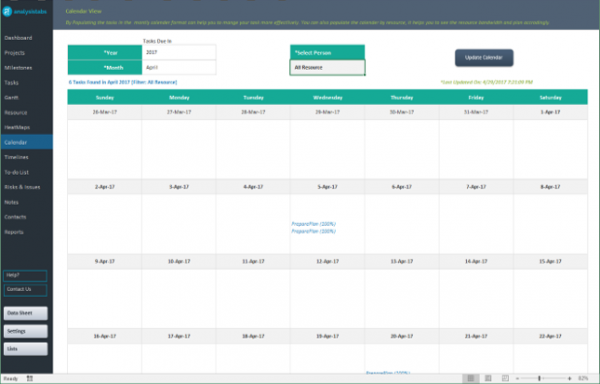Click the Tuesday column header
600x384 pixels.
pyautogui.click(x=253, y=98)
